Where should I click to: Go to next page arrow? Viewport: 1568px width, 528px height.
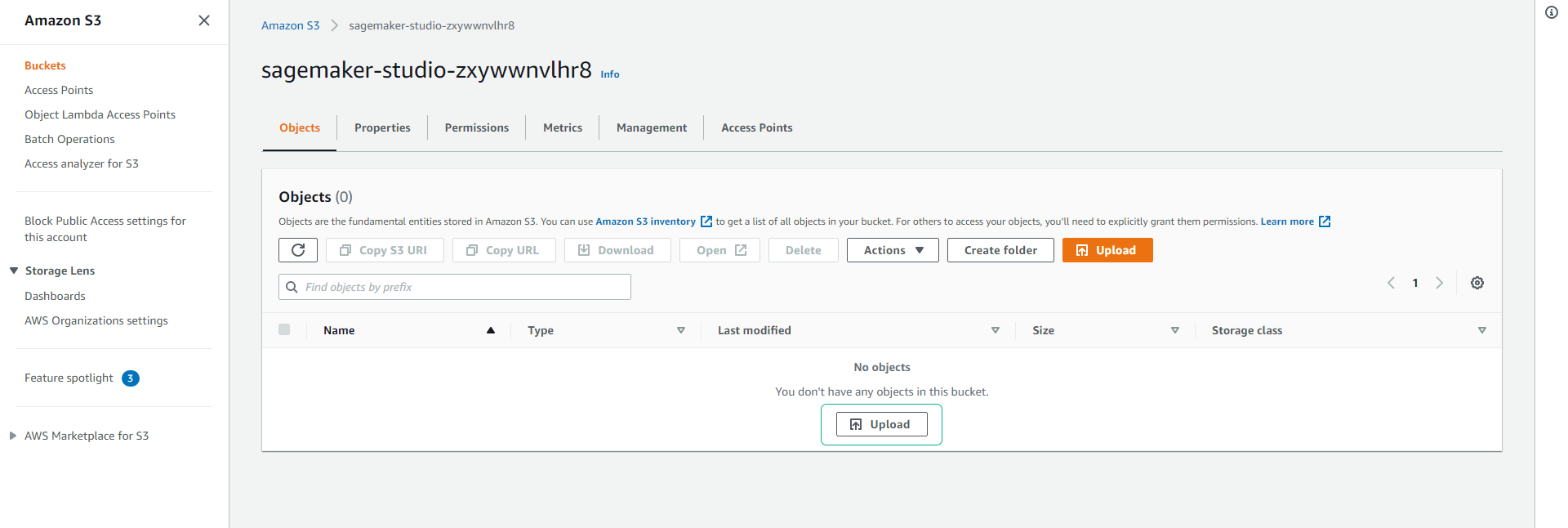tap(1439, 283)
